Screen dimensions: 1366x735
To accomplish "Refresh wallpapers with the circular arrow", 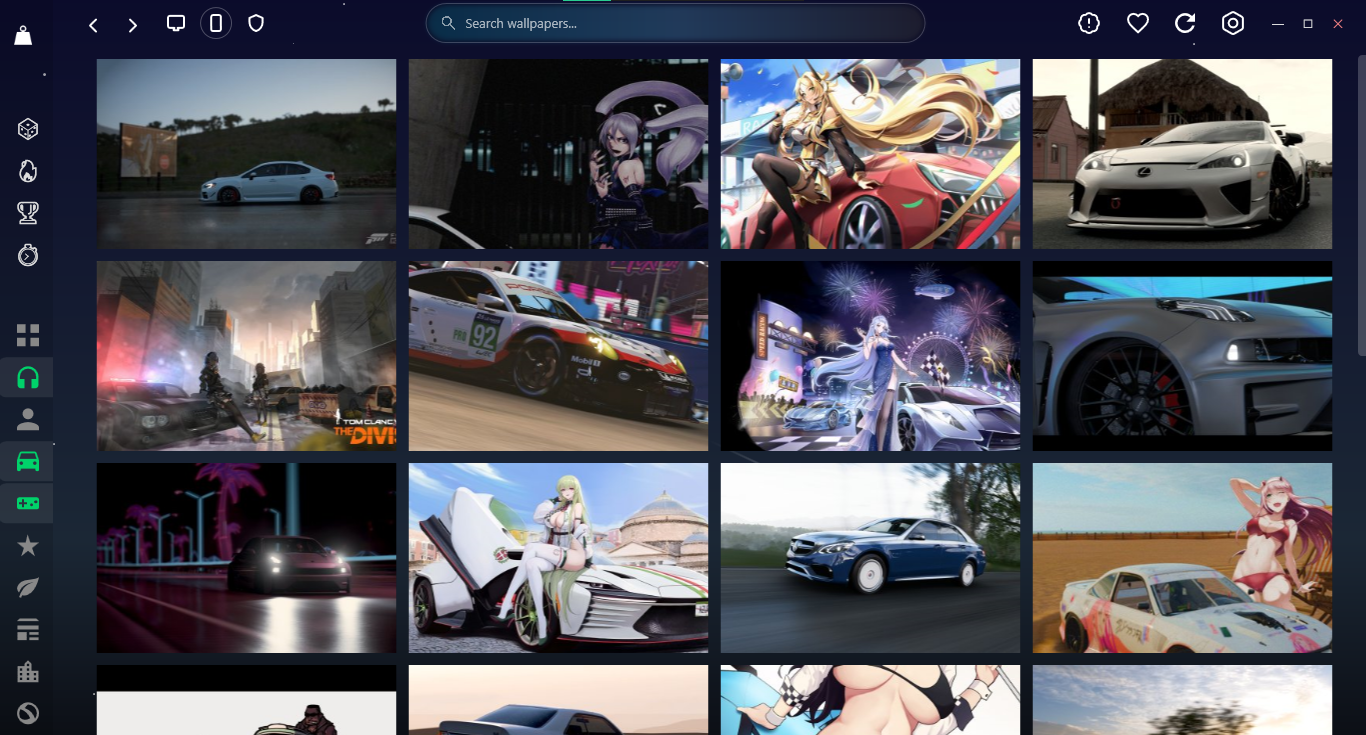I will pyautogui.click(x=1185, y=23).
